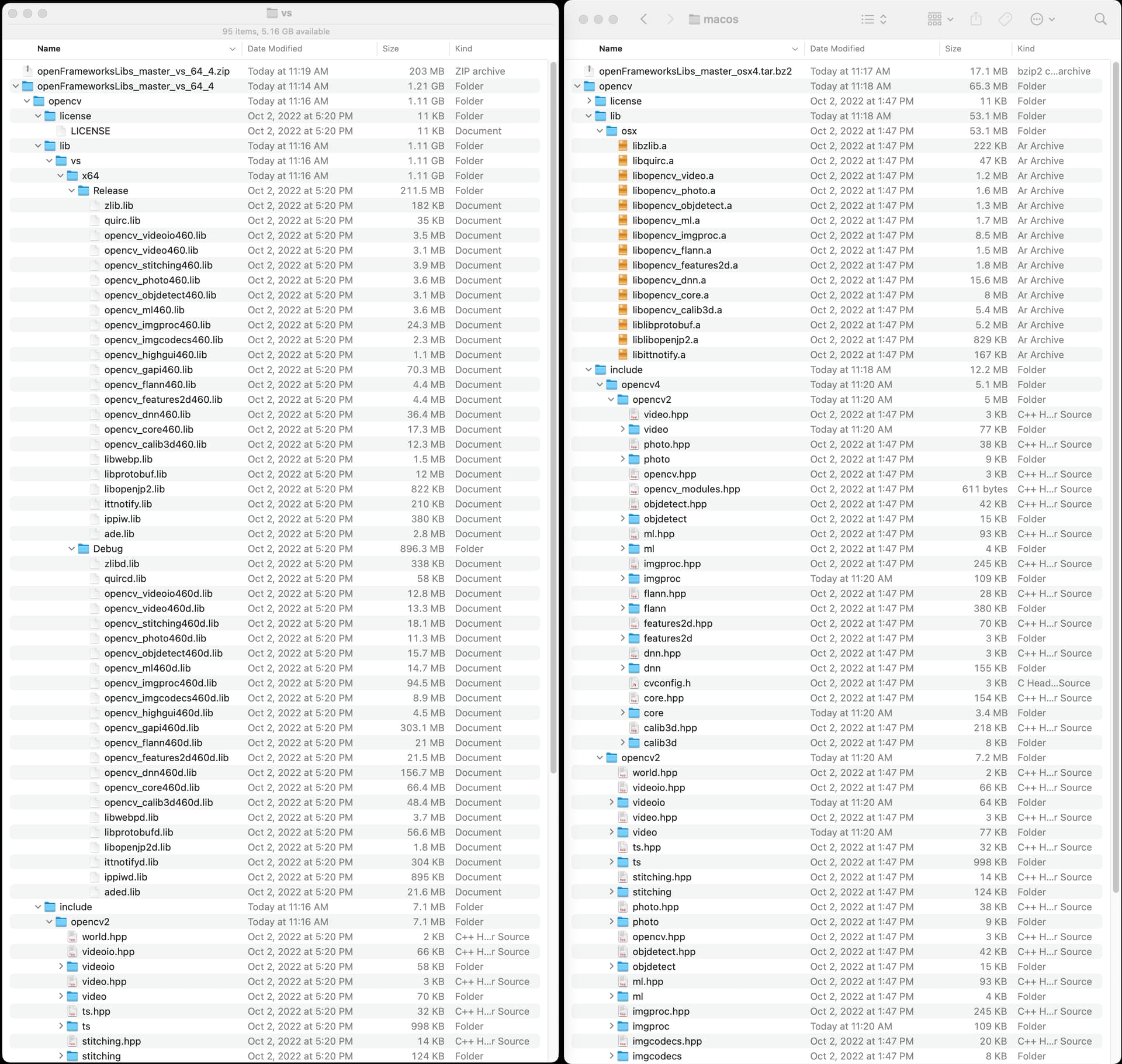Viewport: 1122px width, 1064px height.
Task: Select the libopencv_dnn.a archive file
Action: [669, 280]
